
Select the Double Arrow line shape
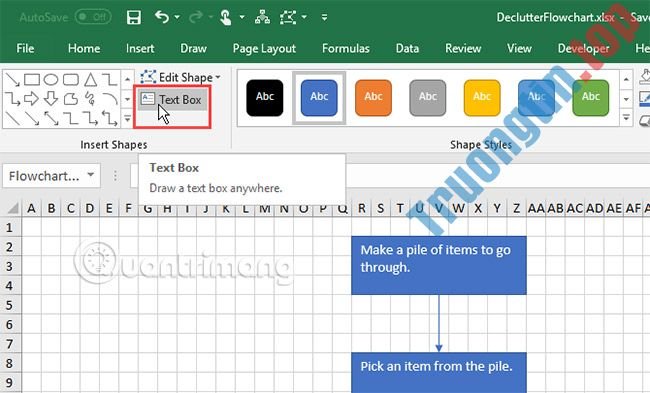point(51,119)
